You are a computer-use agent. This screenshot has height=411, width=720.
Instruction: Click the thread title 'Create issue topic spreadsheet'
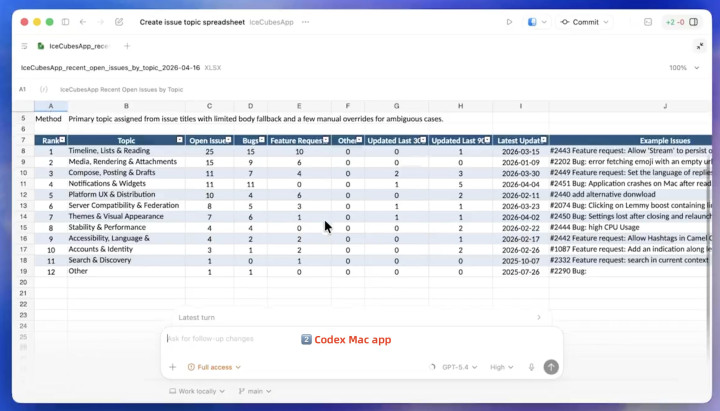[192, 22]
